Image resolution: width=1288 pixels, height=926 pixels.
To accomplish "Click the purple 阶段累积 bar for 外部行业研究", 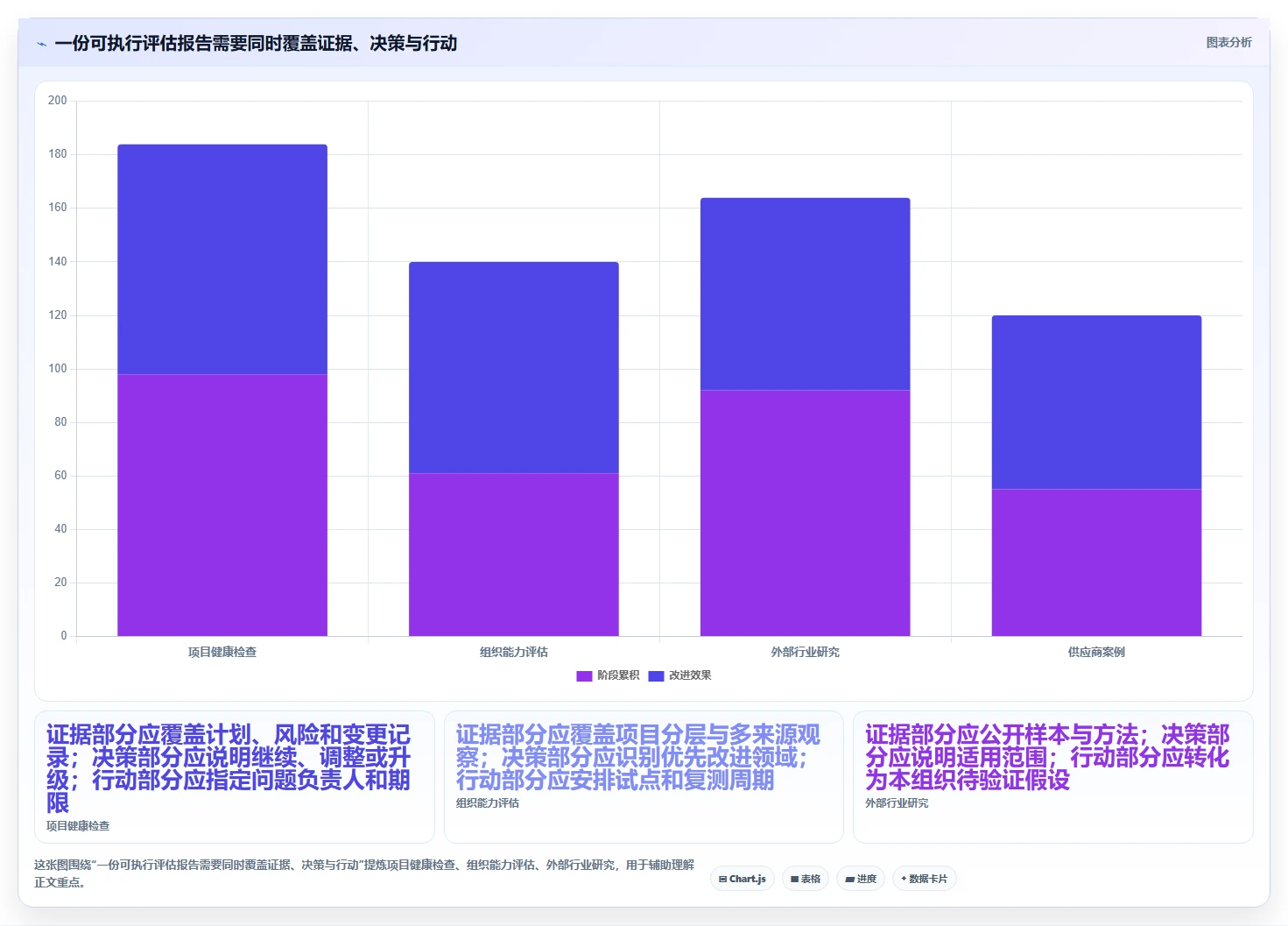I will coord(806,512).
